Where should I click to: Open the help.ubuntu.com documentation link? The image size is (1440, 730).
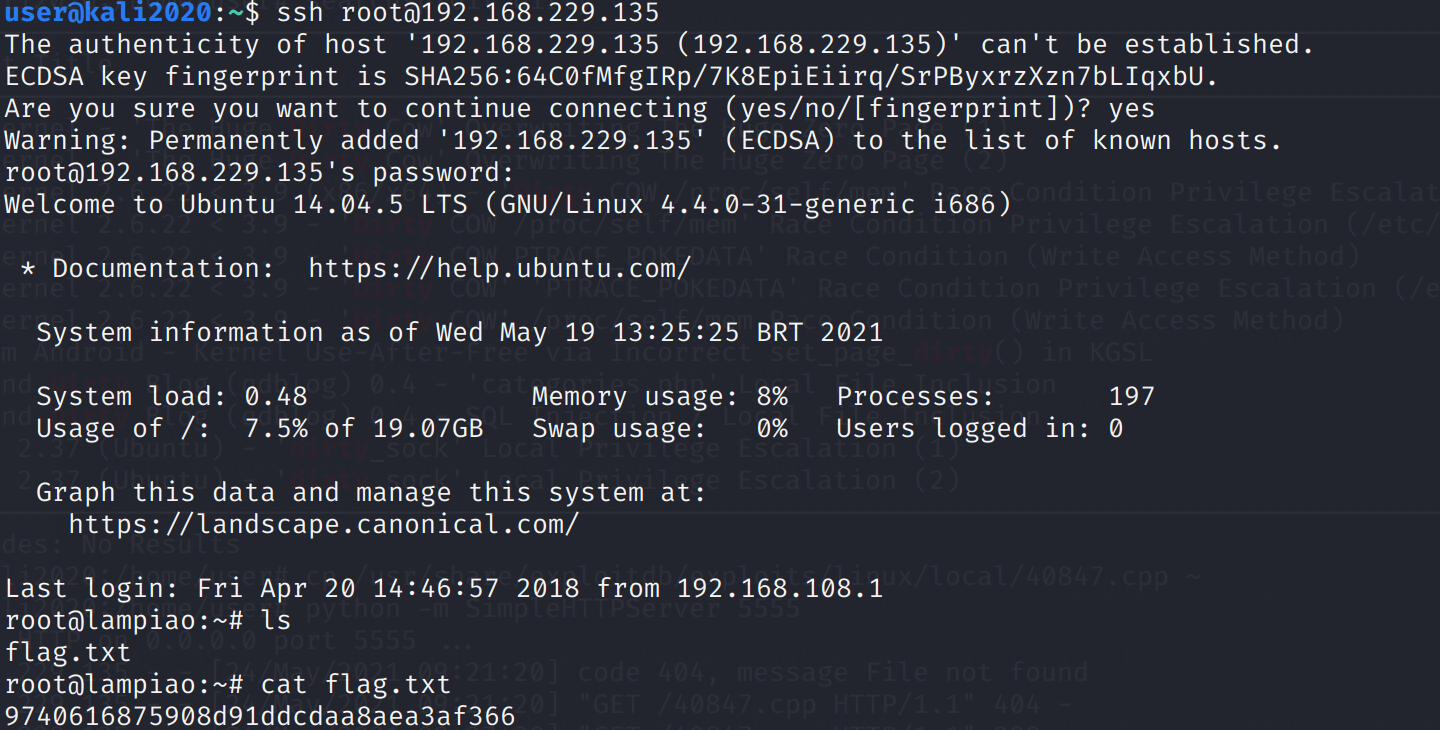coord(499,268)
